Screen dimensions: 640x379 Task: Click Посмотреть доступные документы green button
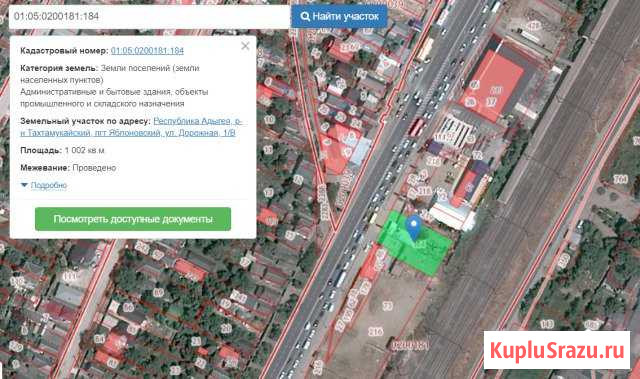point(133,219)
